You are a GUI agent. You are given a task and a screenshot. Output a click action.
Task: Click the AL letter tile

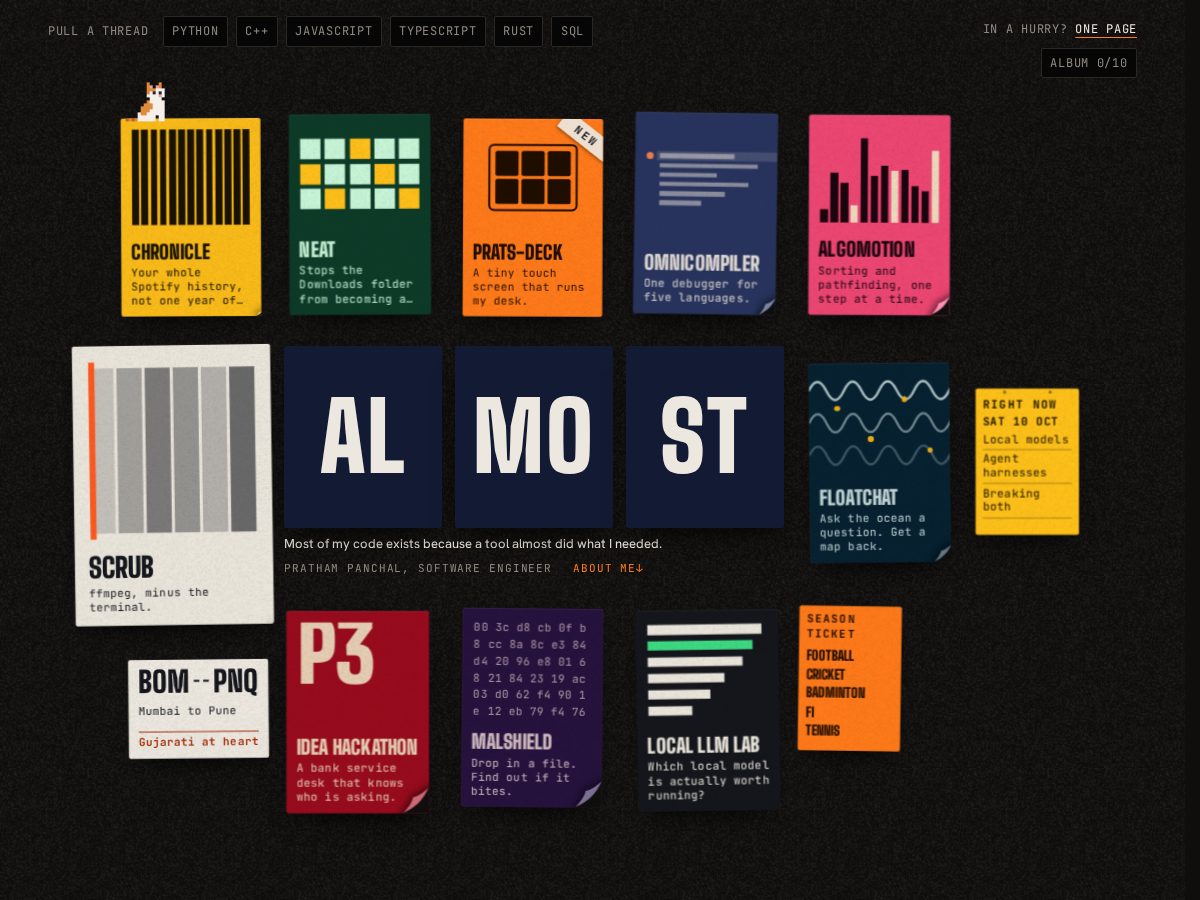tap(363, 437)
